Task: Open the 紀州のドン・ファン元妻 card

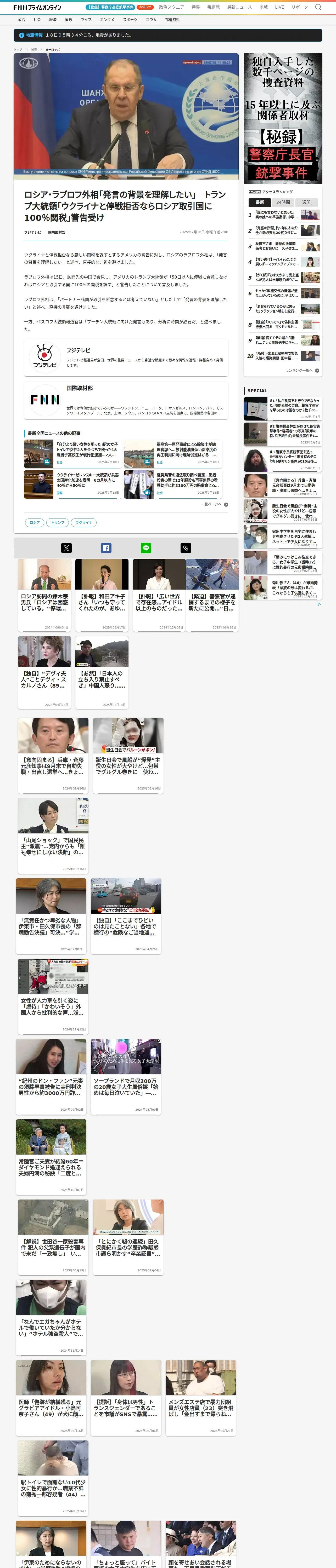Action: click(51, 1076)
